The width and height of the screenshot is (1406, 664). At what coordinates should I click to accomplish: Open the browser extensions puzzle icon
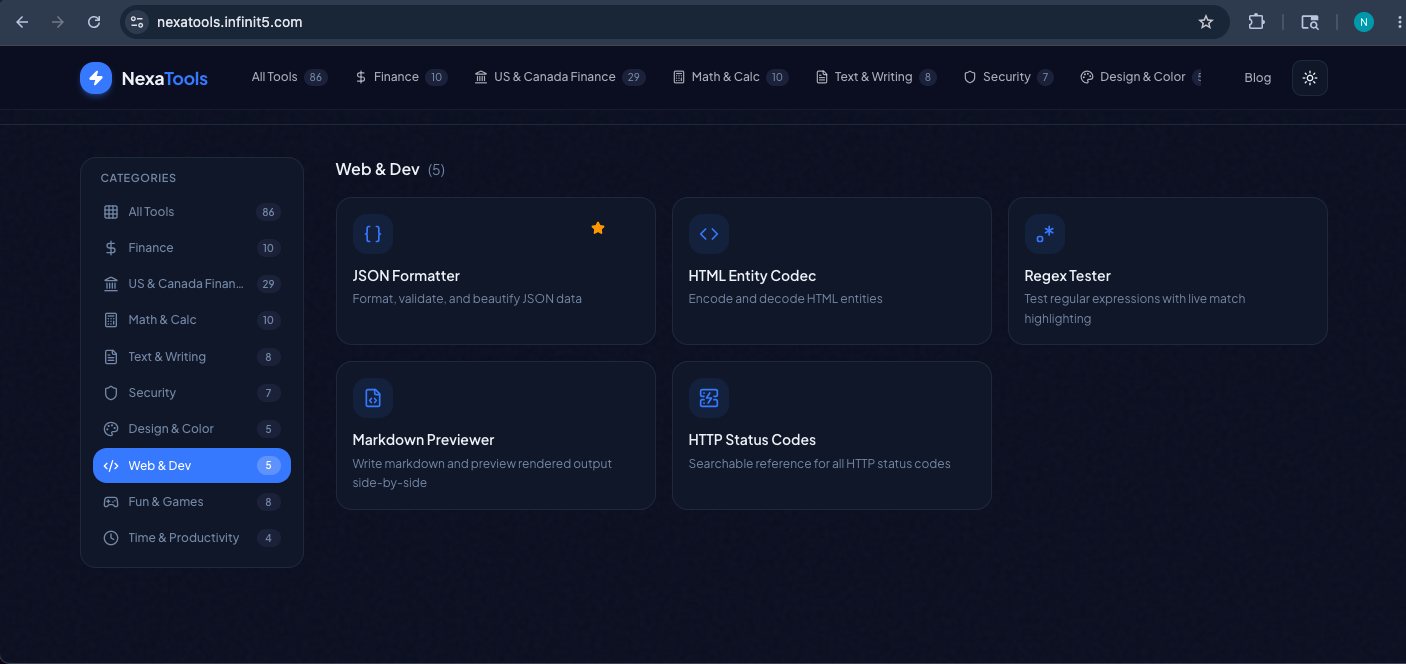tap(1257, 22)
